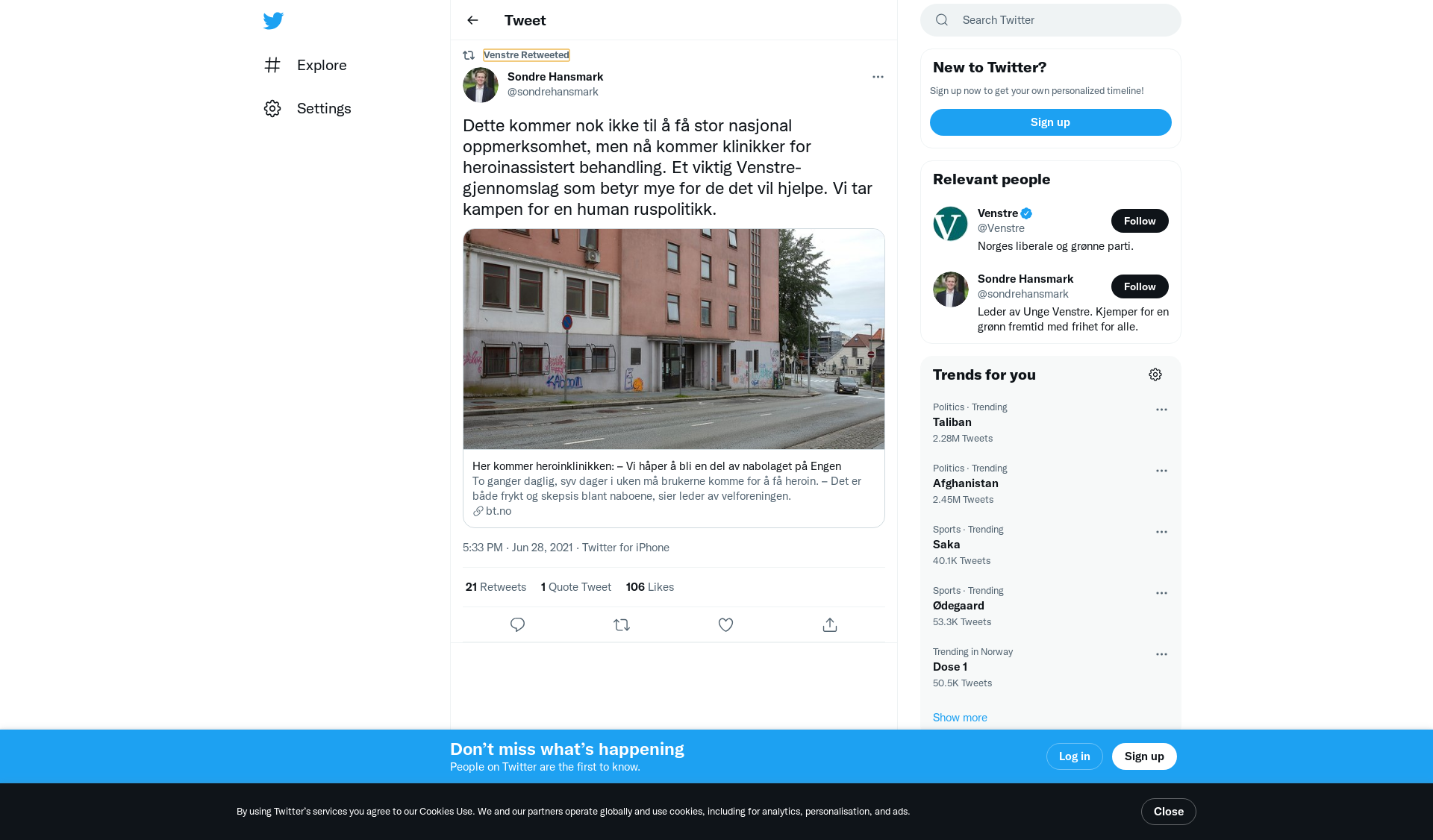The image size is (1433, 840).
Task: Open more options for Dose 1 trend
Action: (1161, 654)
